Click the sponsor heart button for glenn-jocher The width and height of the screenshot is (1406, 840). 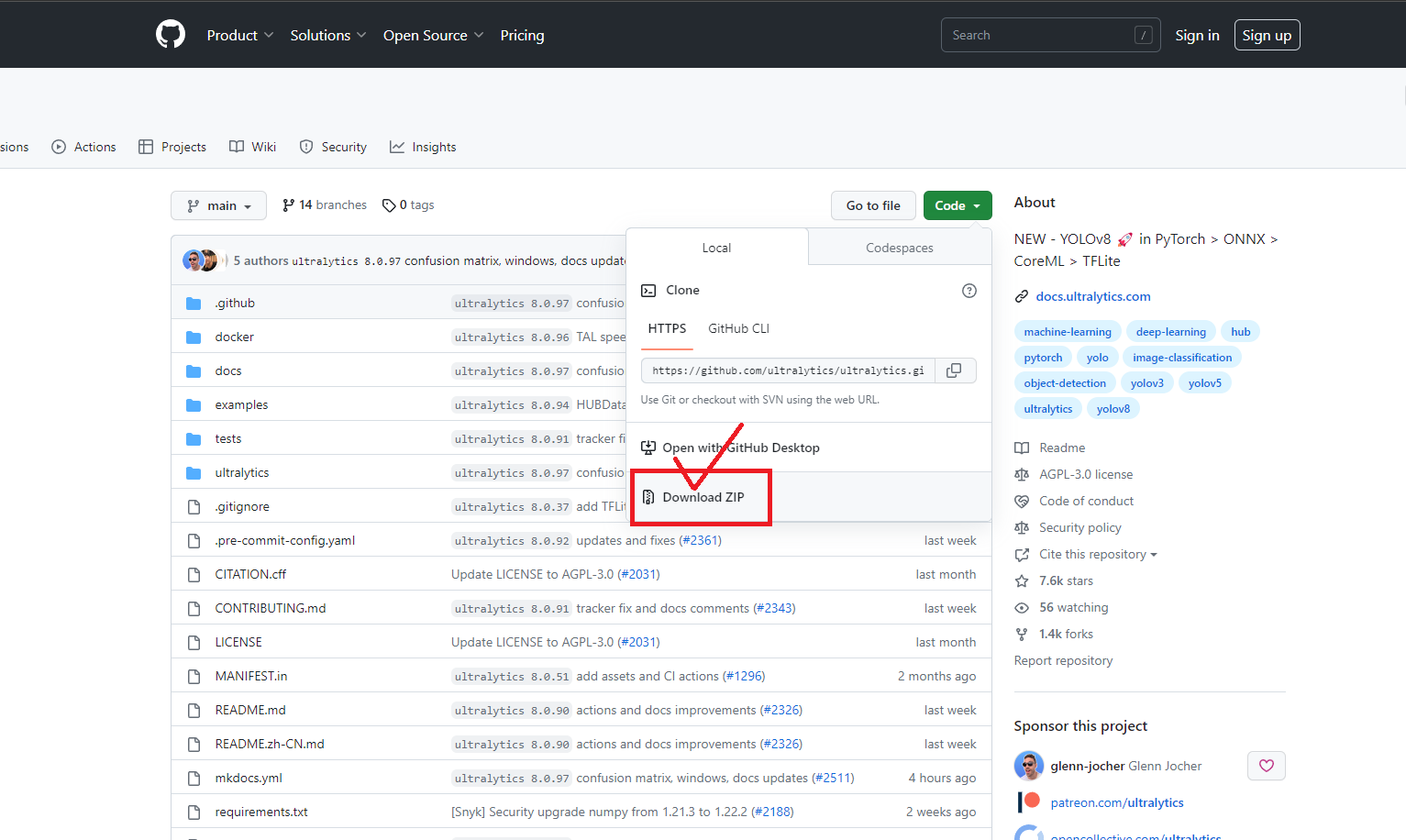(x=1267, y=766)
